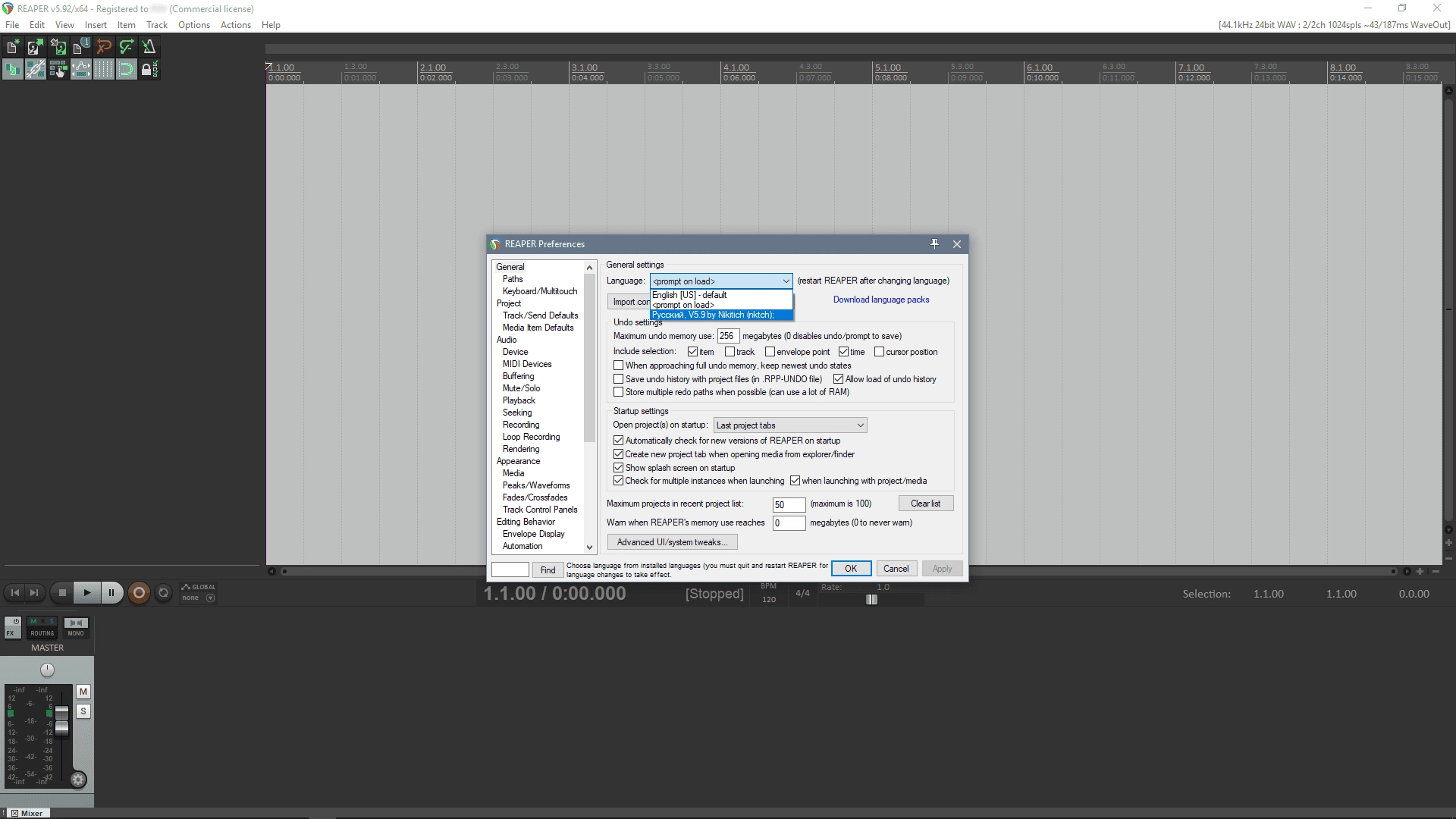Click the Preferences search input field
This screenshot has height=819, width=1456.
click(510, 570)
